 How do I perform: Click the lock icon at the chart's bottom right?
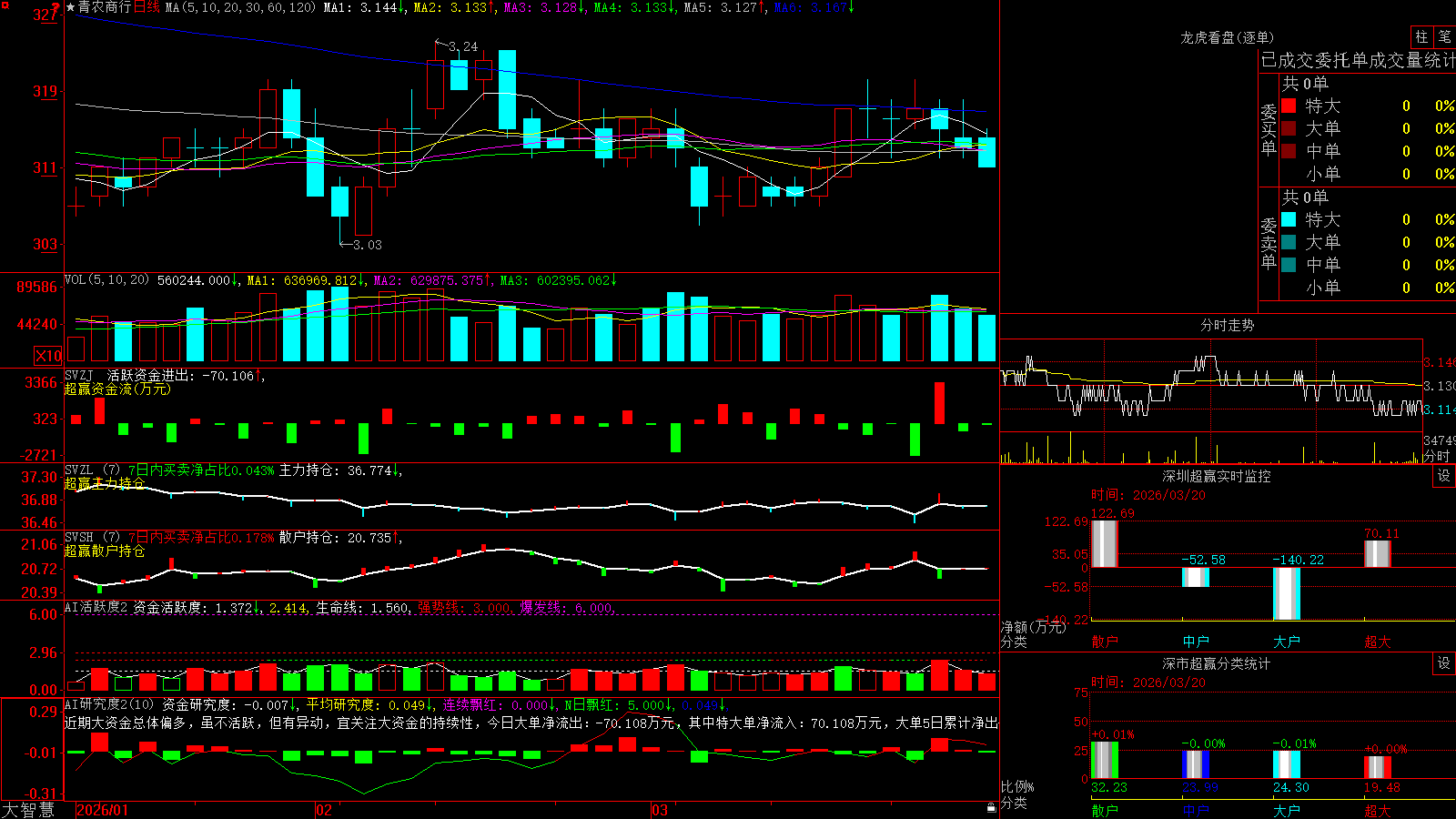pos(991,807)
